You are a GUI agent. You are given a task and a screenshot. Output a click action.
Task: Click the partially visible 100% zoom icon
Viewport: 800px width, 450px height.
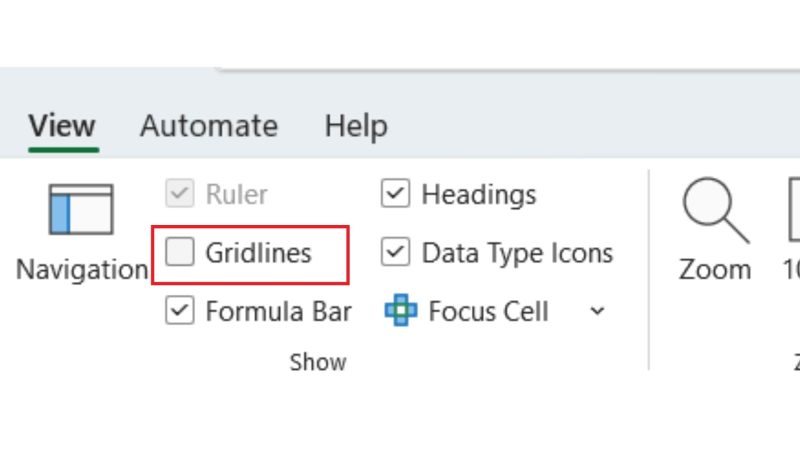[794, 209]
